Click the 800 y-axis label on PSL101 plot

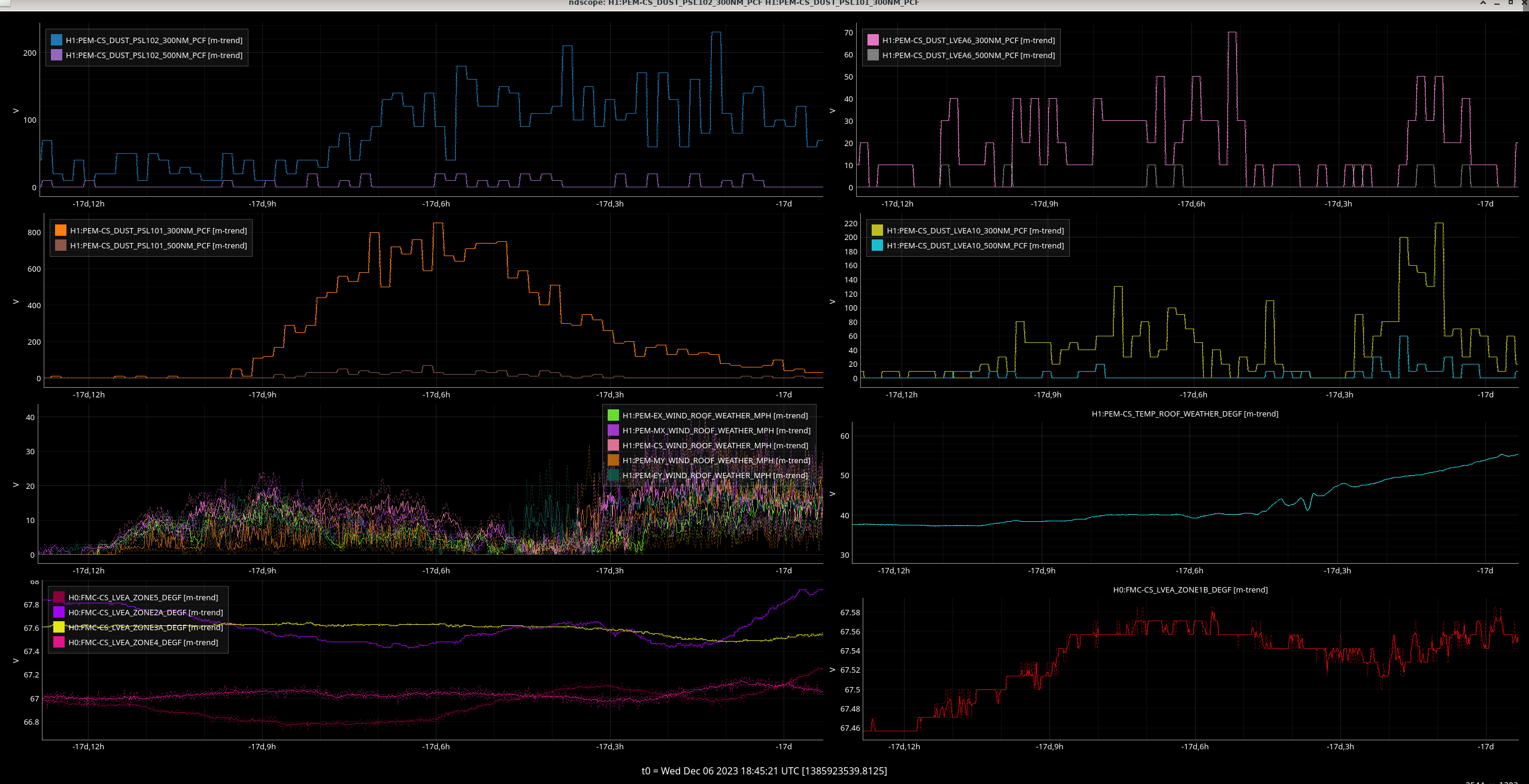(34, 232)
